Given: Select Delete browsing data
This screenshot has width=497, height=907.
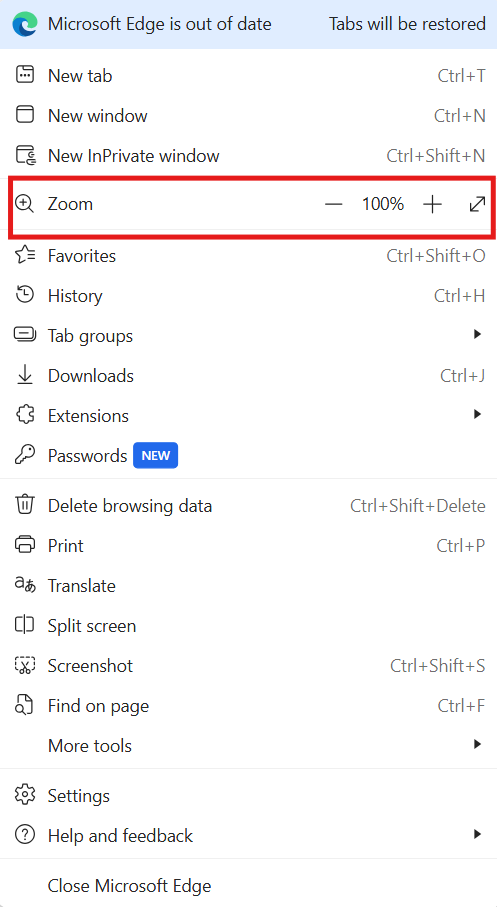Looking at the screenshot, I should coord(248,506).
